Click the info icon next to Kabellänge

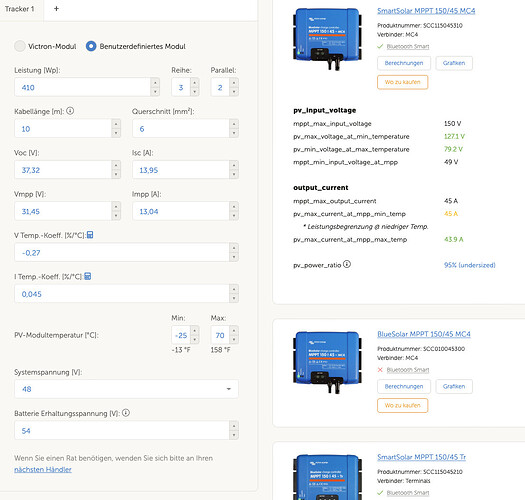[70, 111]
